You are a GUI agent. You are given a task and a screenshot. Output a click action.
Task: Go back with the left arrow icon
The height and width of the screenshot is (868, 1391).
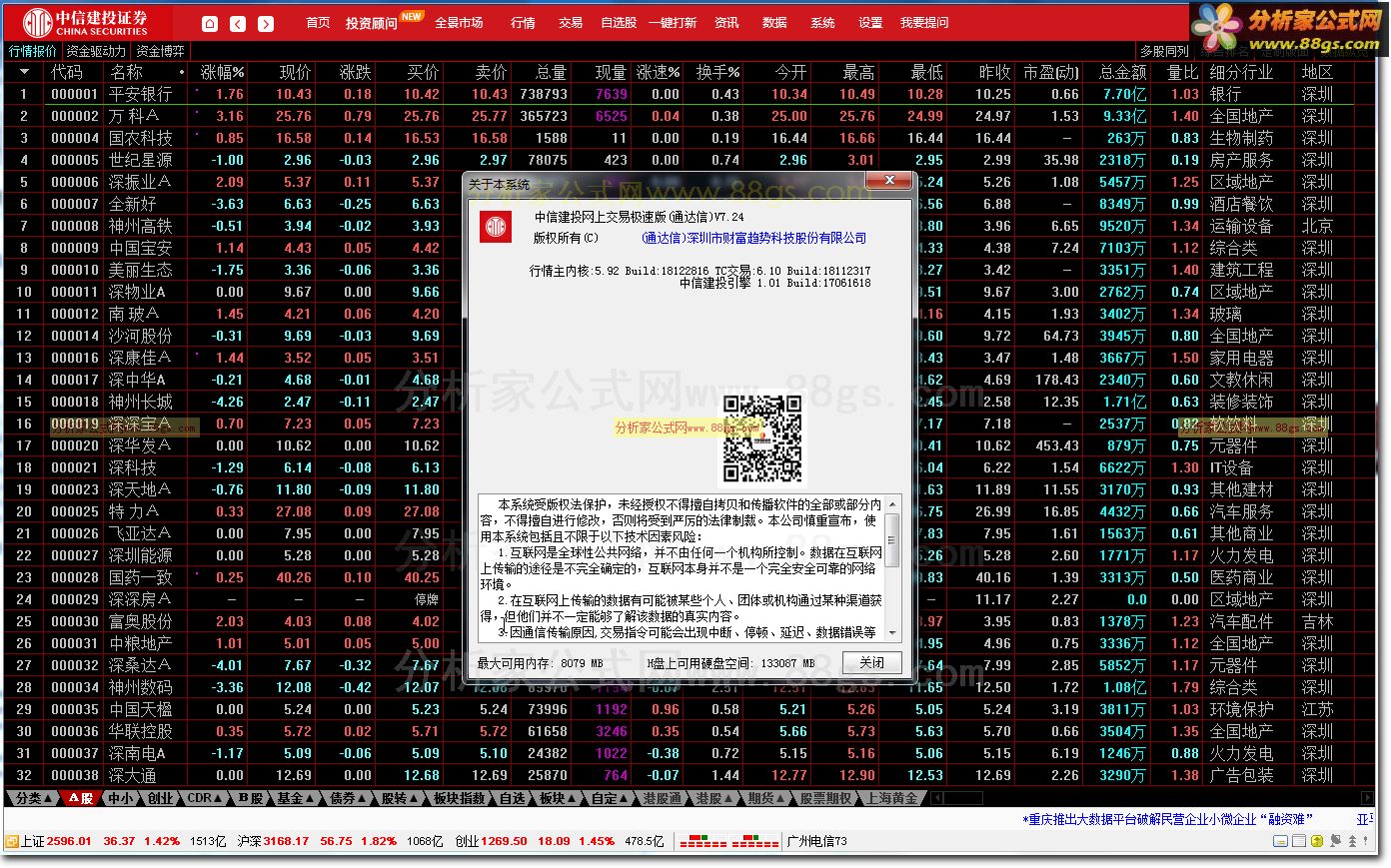(238, 23)
